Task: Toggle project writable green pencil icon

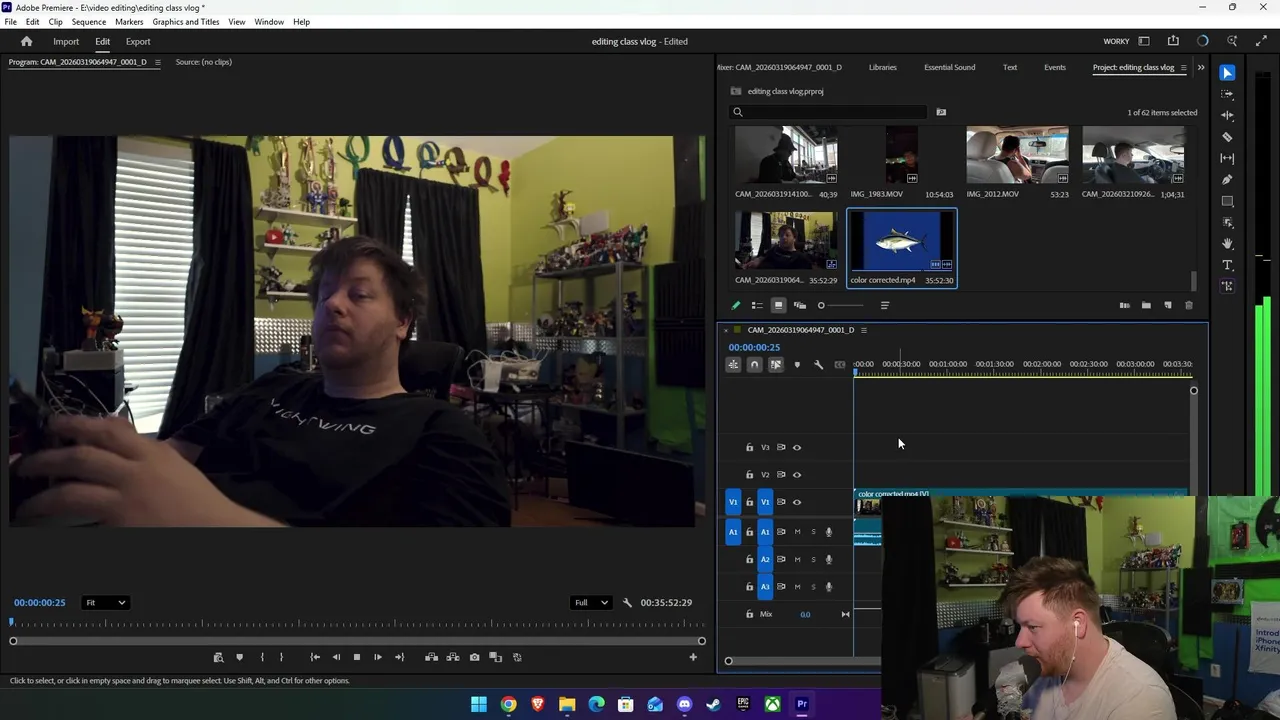Action: pos(736,306)
